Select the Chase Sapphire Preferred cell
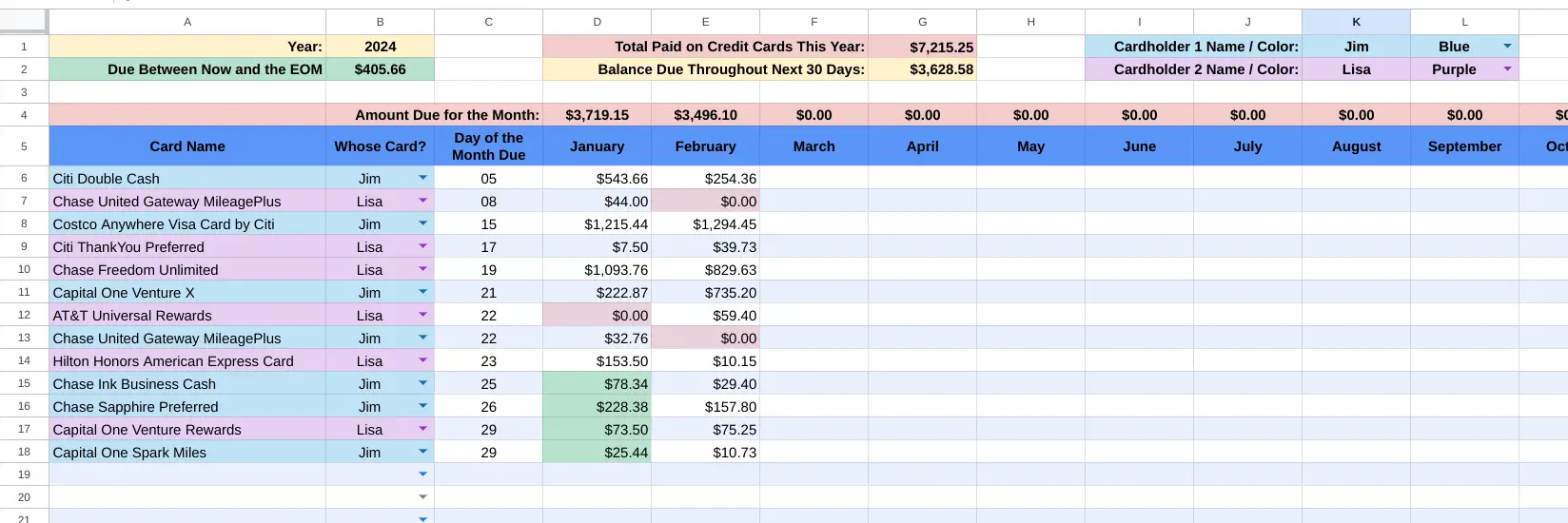1568x523 pixels. [x=187, y=406]
